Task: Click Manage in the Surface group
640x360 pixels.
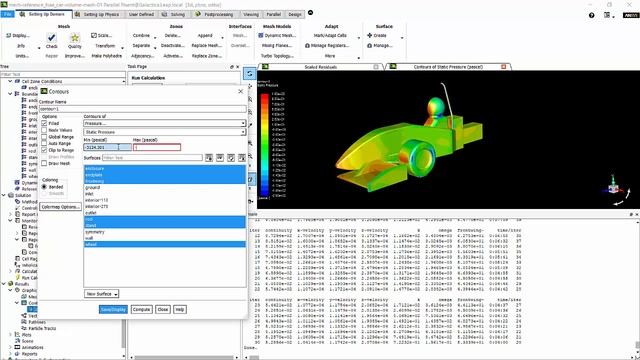Action: [380, 45]
